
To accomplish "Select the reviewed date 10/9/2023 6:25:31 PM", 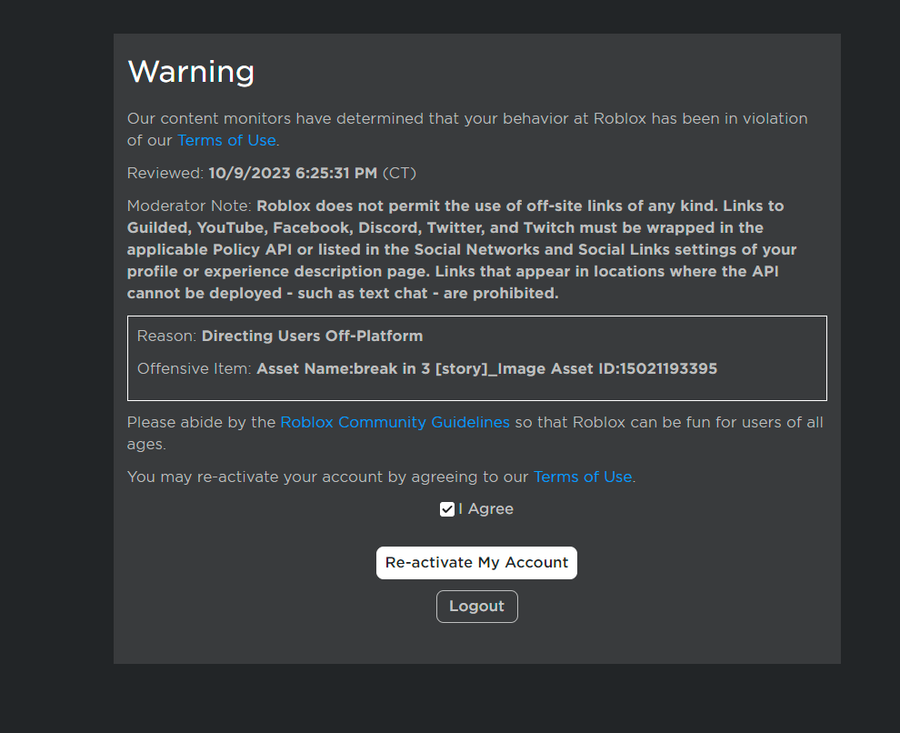I will pyautogui.click(x=293, y=173).
